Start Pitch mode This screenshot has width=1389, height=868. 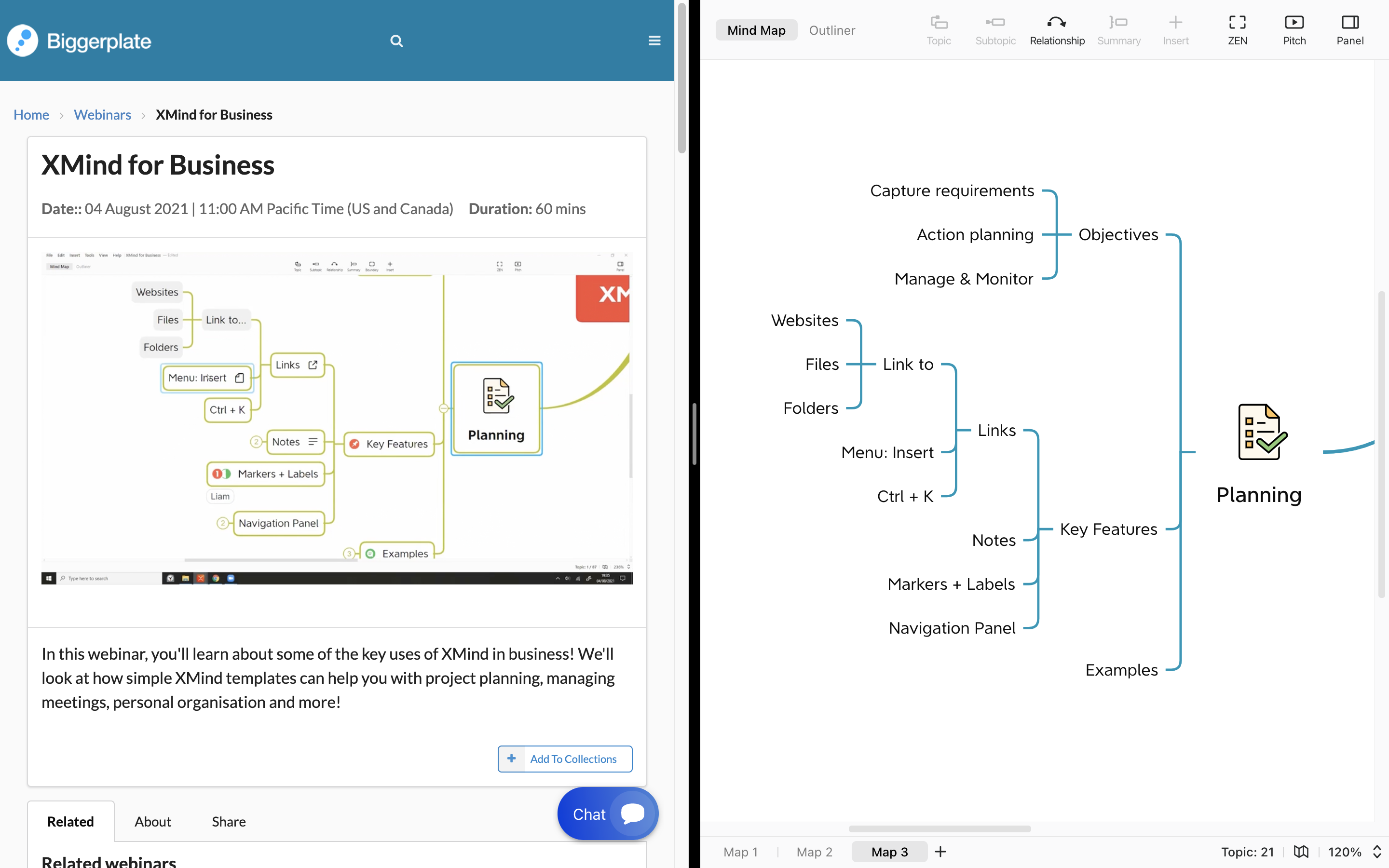(1294, 30)
